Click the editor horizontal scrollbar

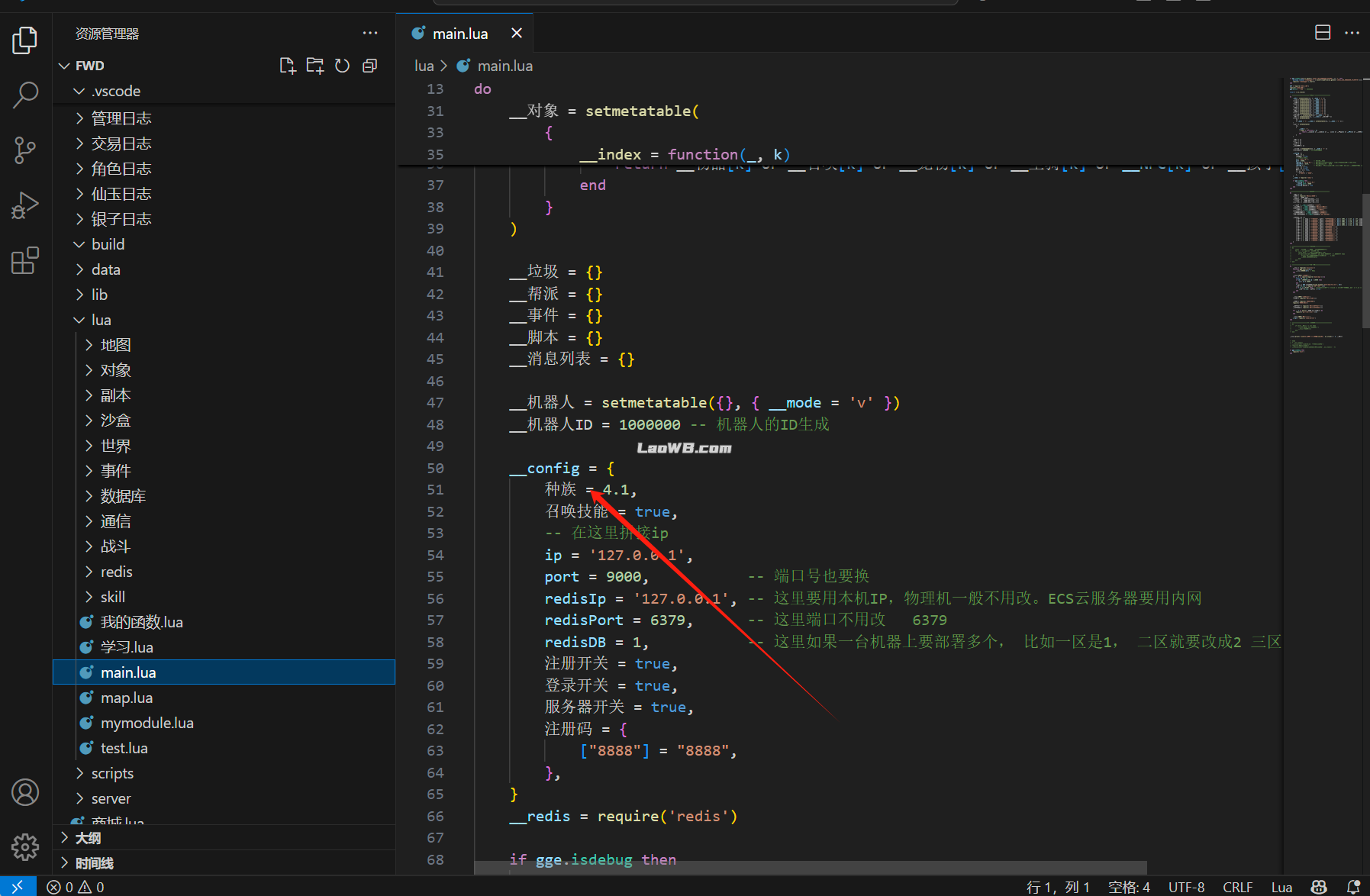click(x=811, y=868)
